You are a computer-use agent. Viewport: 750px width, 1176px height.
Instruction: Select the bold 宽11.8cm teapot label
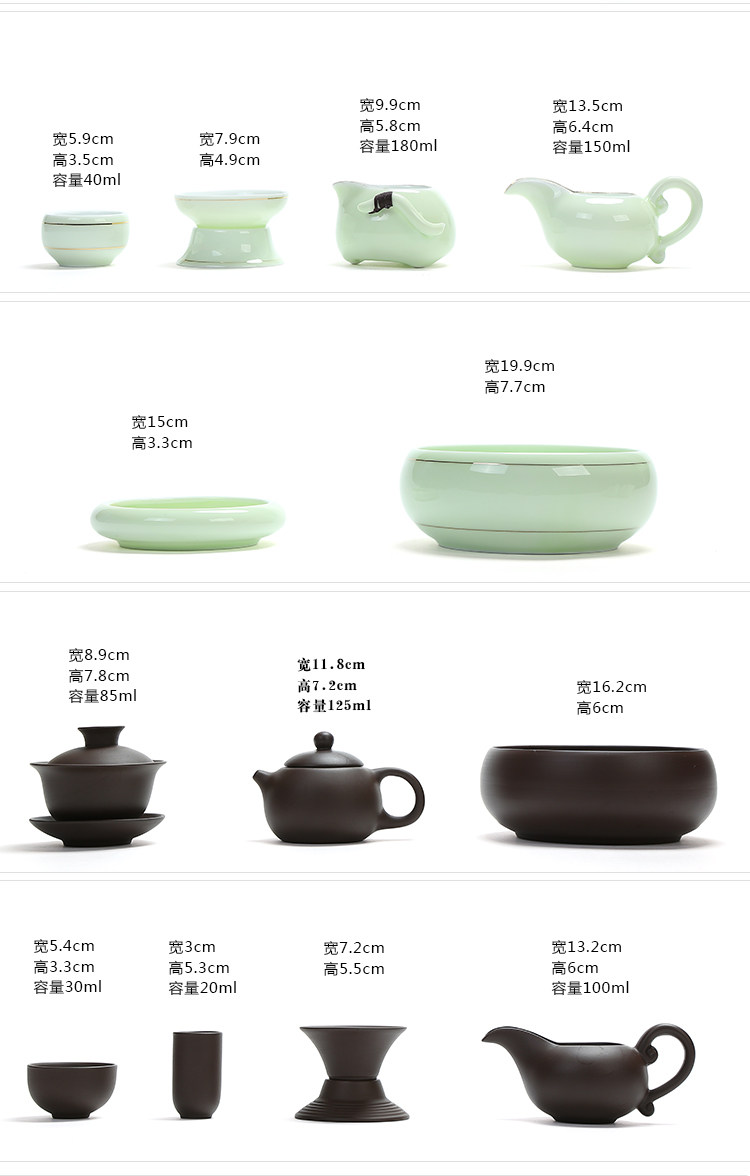click(331, 664)
